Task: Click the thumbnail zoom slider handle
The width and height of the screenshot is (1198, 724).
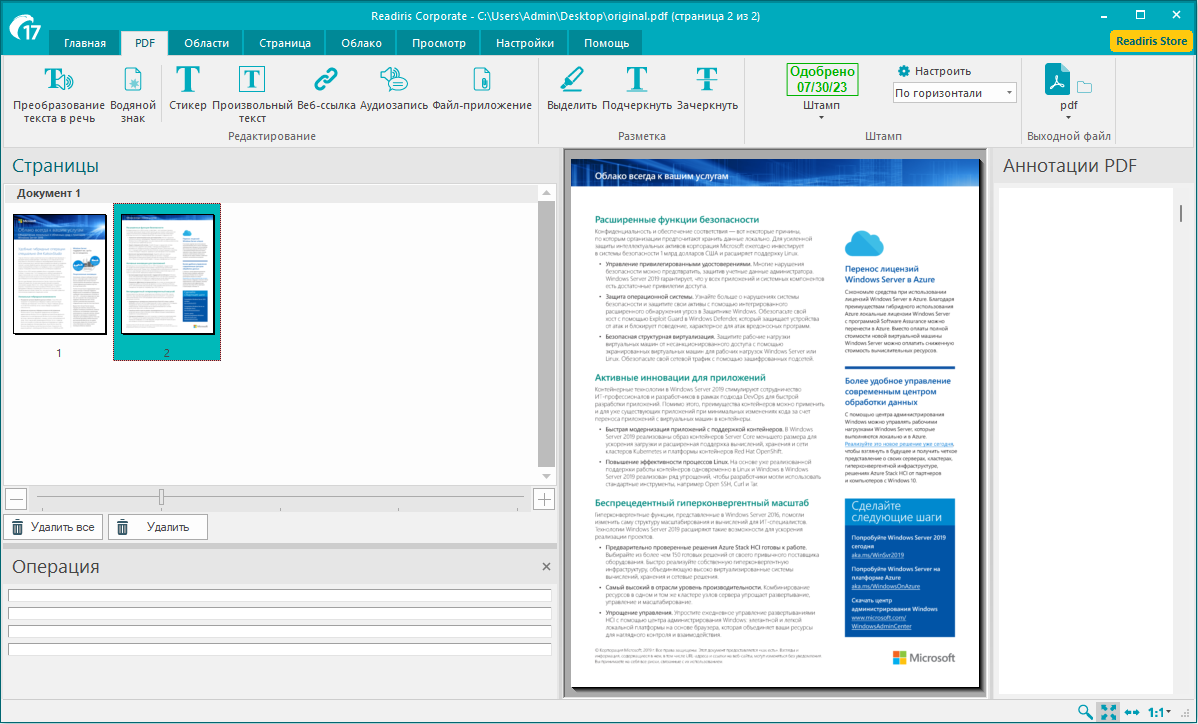Action: (x=161, y=498)
